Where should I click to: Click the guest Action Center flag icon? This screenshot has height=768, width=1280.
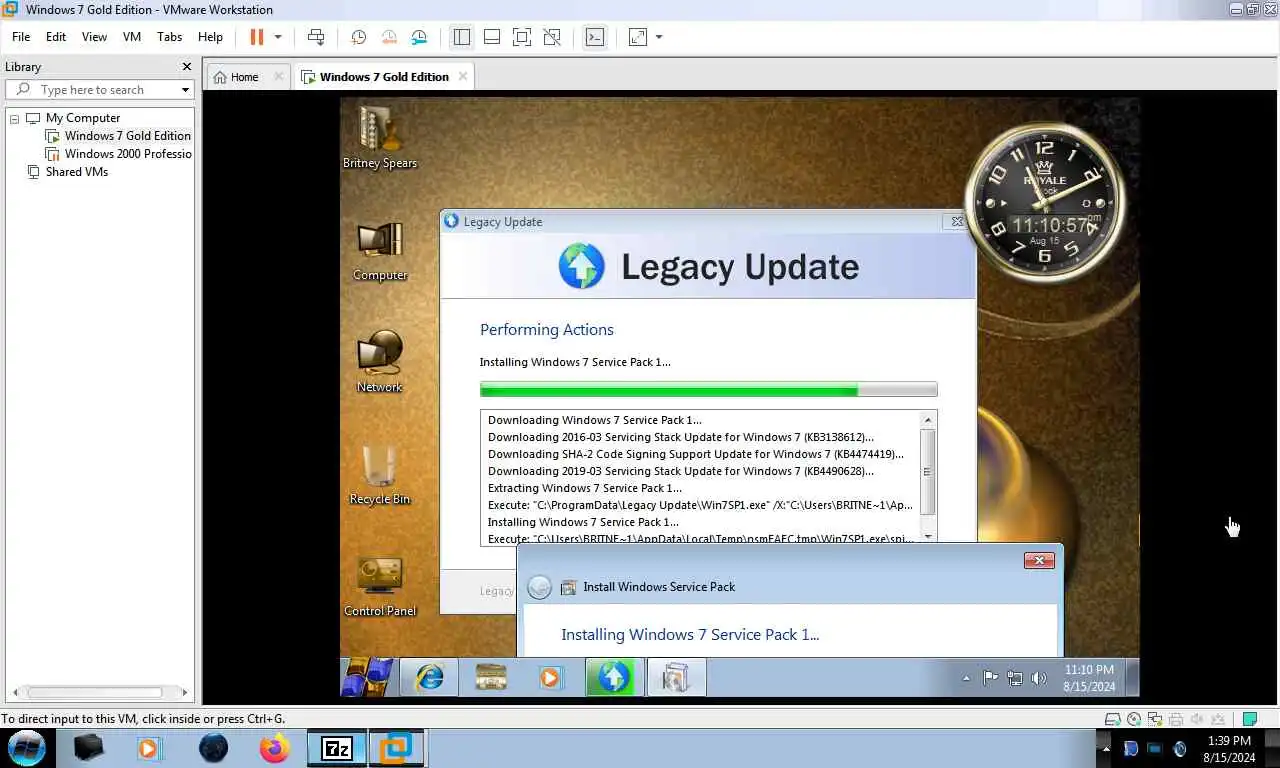coord(990,678)
